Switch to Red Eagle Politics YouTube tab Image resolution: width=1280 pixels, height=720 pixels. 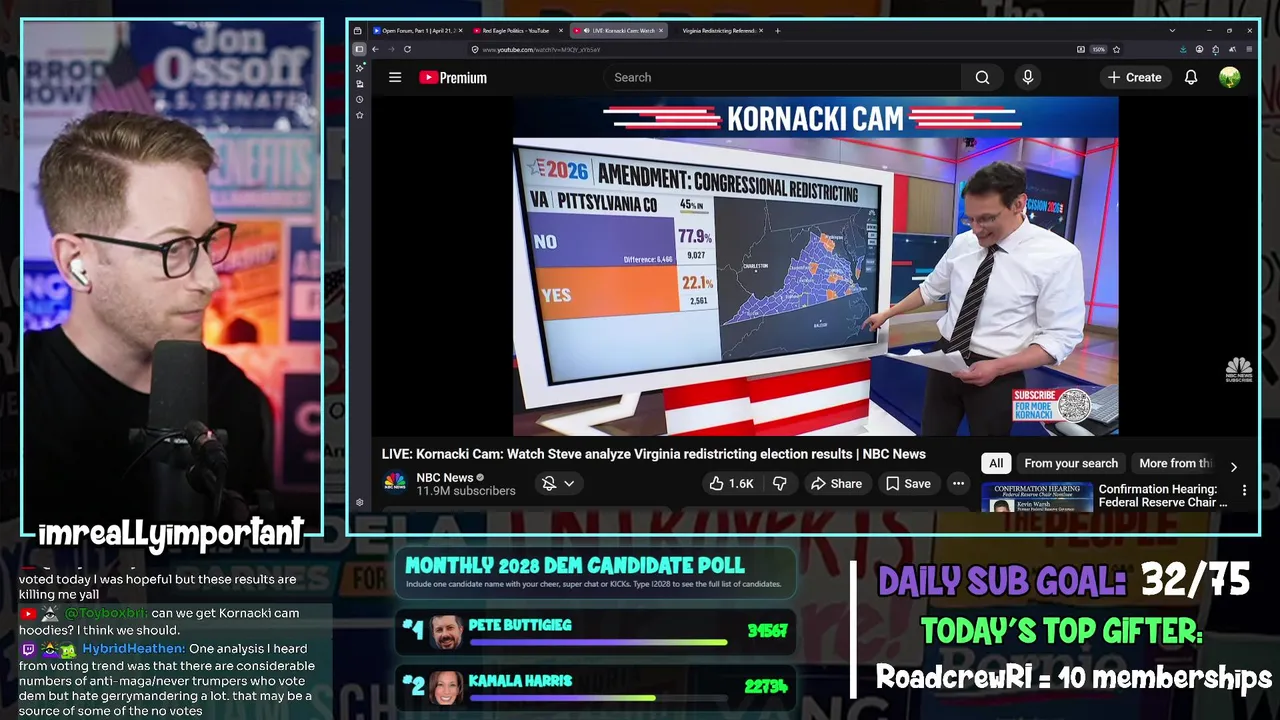(516, 30)
